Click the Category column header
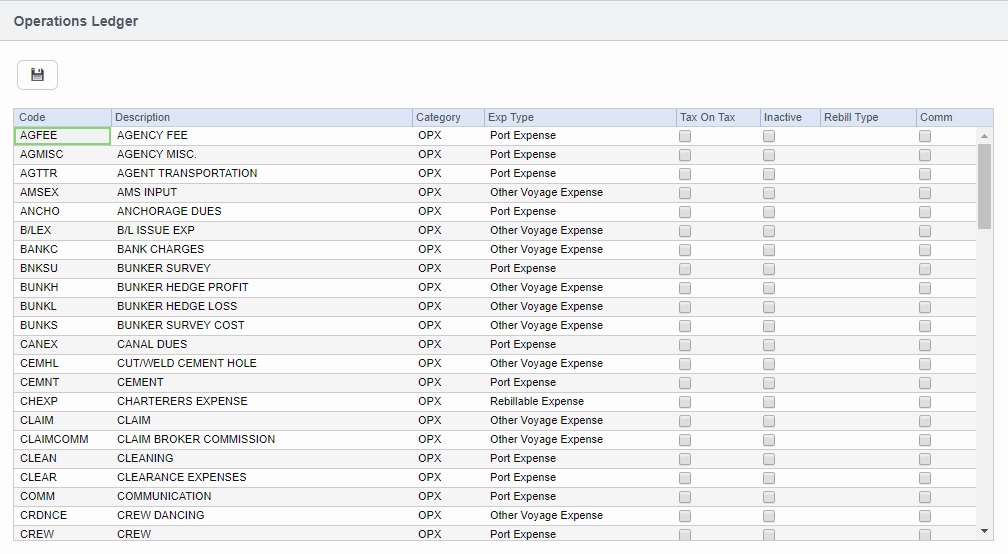The image size is (1008, 554). coord(447,117)
